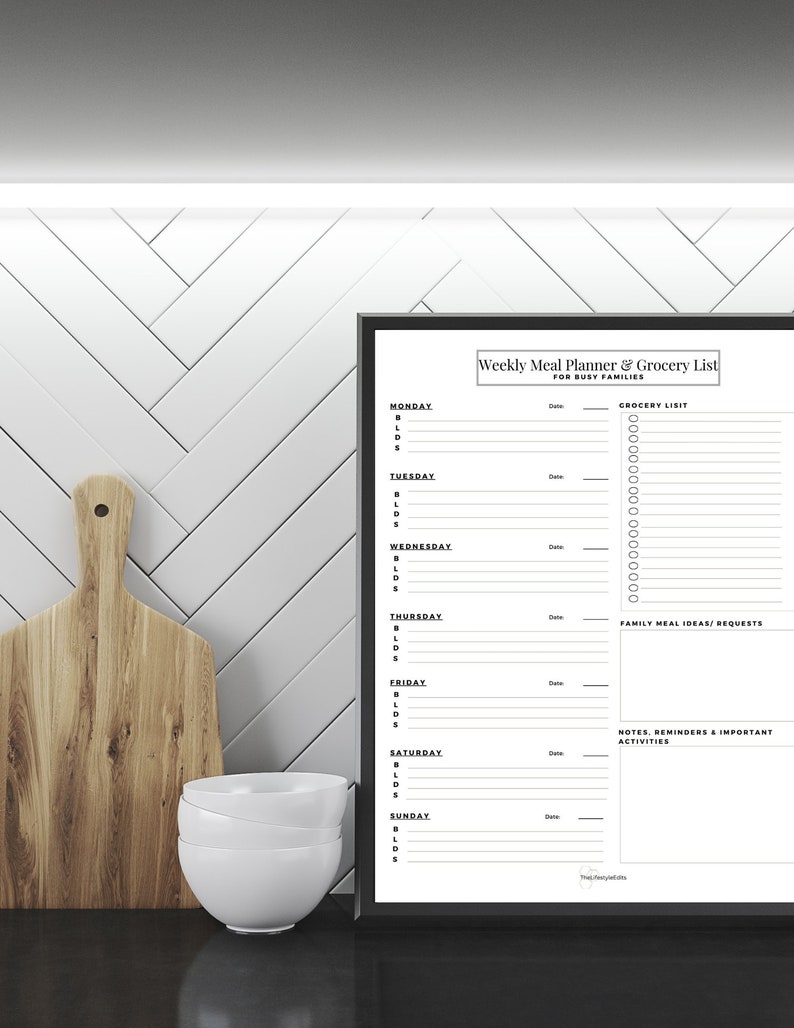Select the MONDAY heading
Image resolution: width=794 pixels, height=1028 pixels.
pyautogui.click(x=411, y=406)
